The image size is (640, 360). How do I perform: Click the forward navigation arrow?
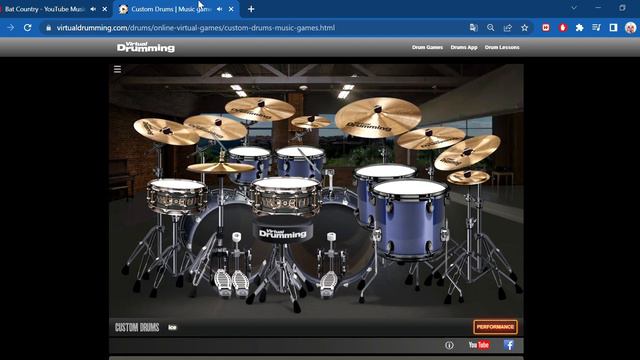(x=10, y=28)
